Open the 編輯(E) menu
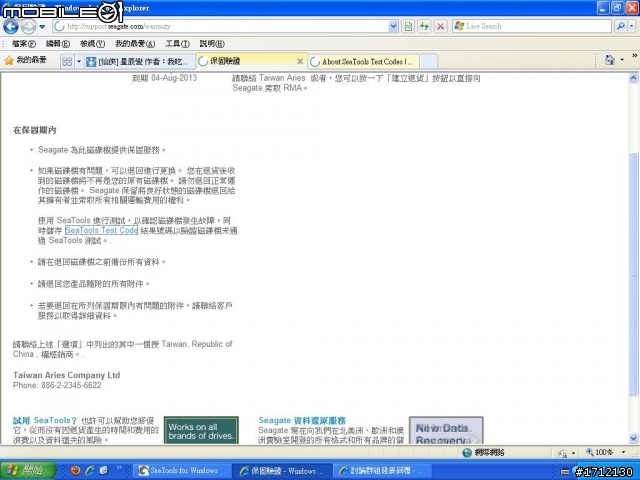This screenshot has height=480, width=640. tap(58, 44)
